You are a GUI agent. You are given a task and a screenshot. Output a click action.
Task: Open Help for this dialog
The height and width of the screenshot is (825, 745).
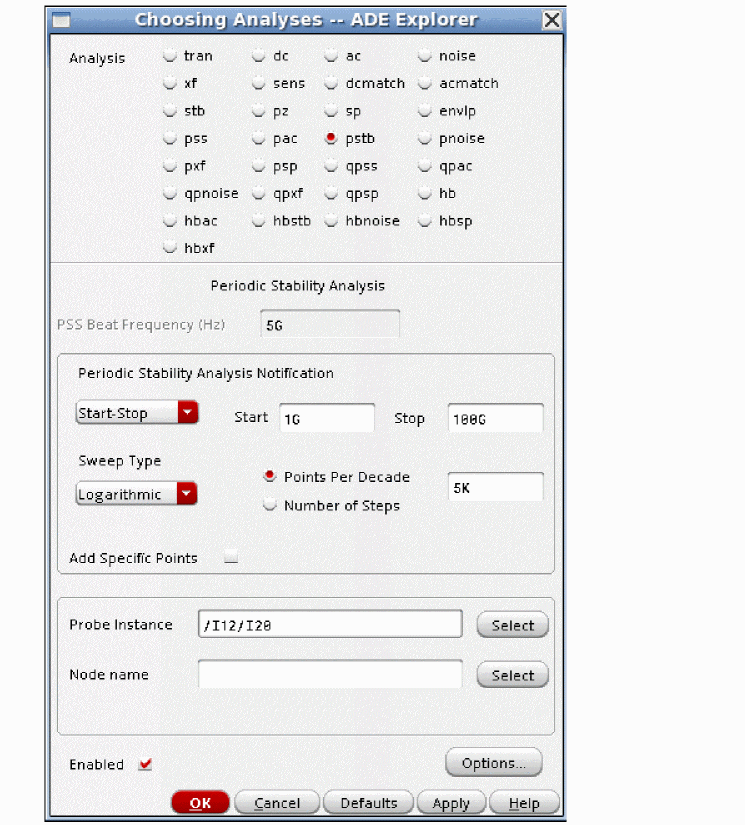coord(524,802)
